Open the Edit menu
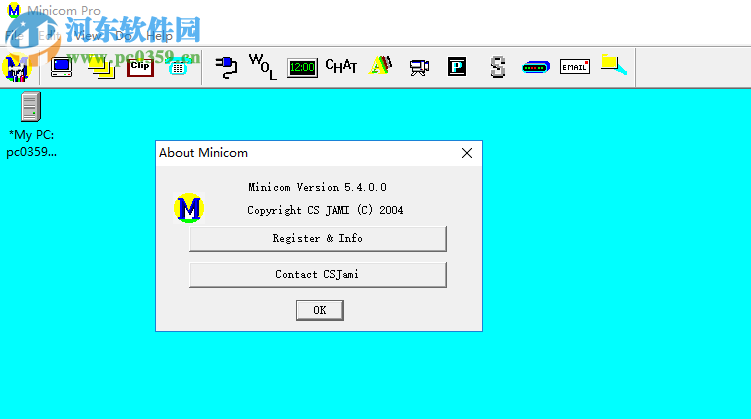Screen dimensions: 751x419 [48, 36]
